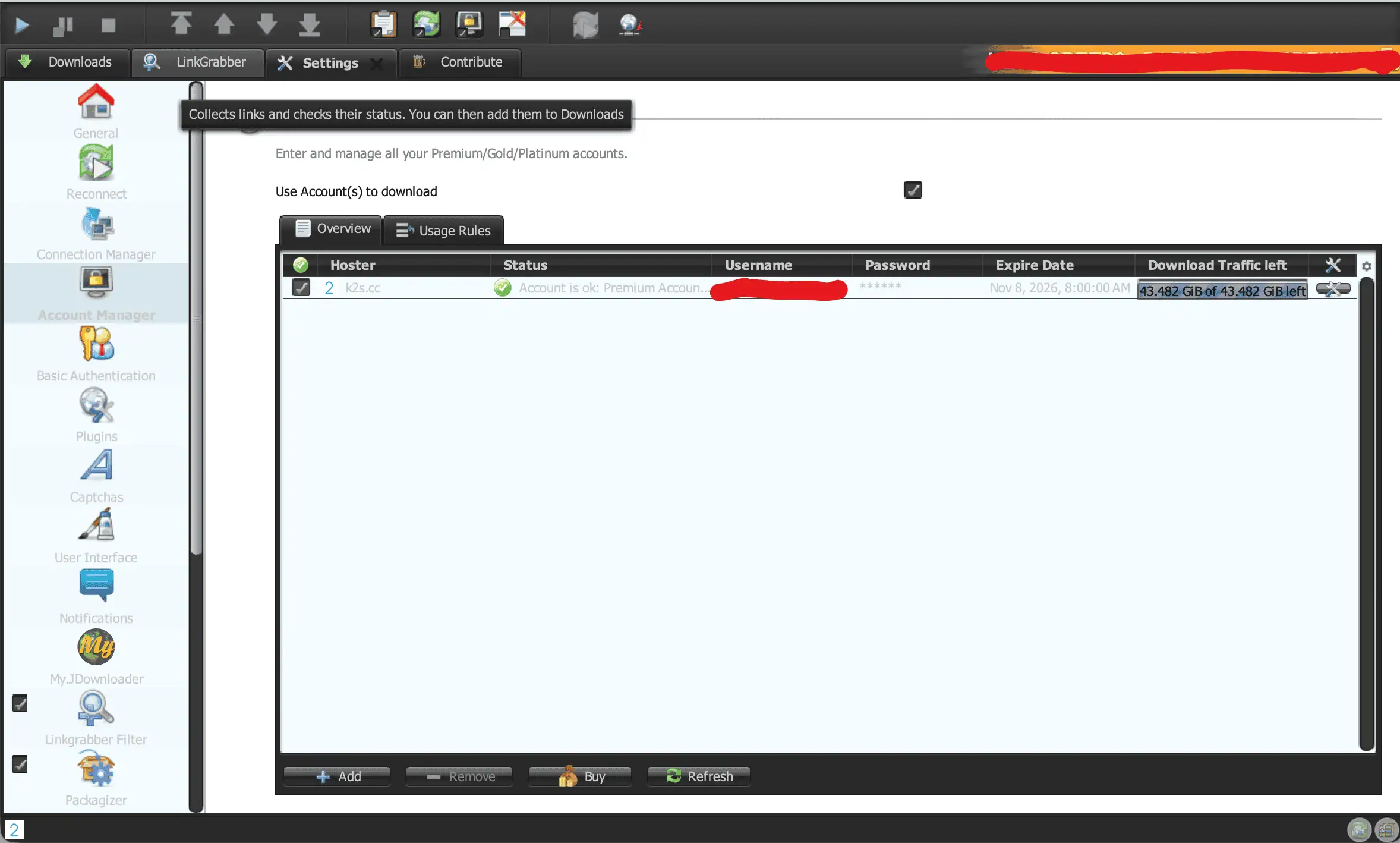Move selection down arrow icon
Image resolution: width=1400 pixels, height=843 pixels.
pyautogui.click(x=267, y=24)
